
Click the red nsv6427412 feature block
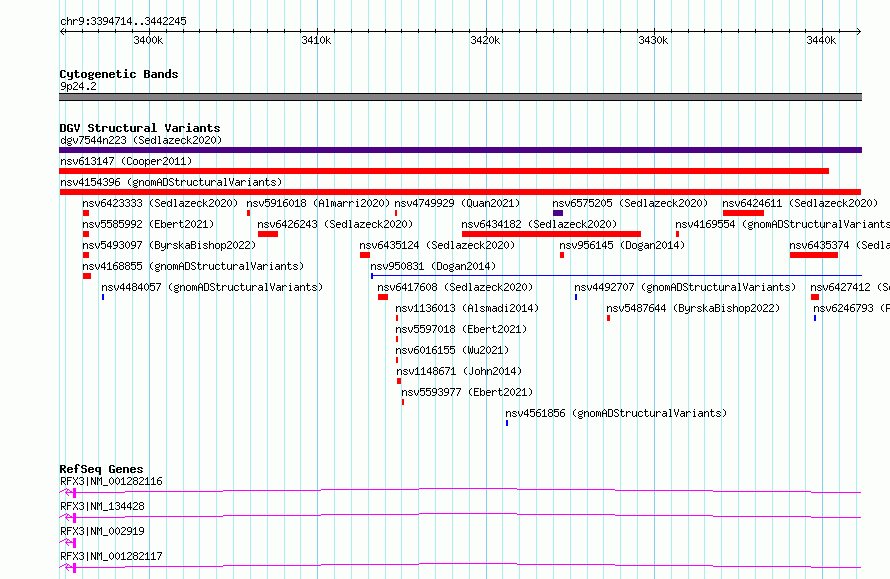[815, 297]
